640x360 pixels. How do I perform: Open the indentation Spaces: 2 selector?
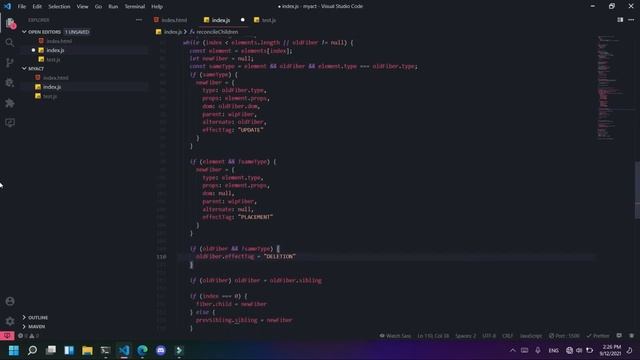click(466, 336)
